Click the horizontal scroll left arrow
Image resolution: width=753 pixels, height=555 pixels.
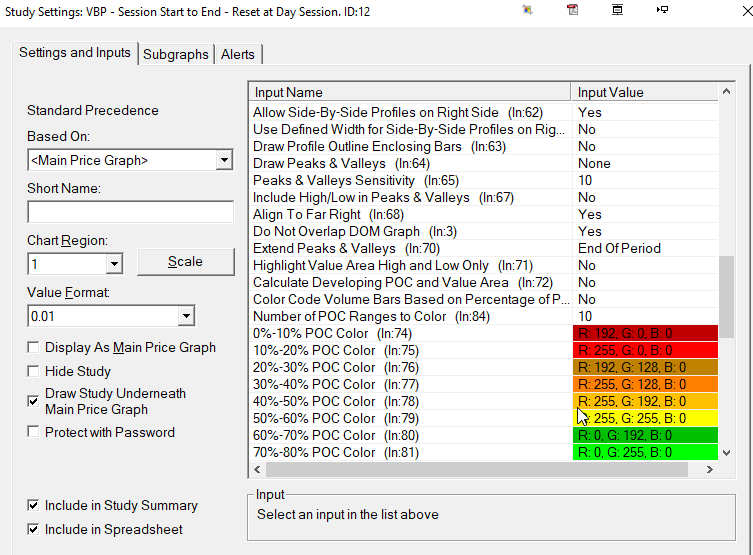tap(257, 470)
